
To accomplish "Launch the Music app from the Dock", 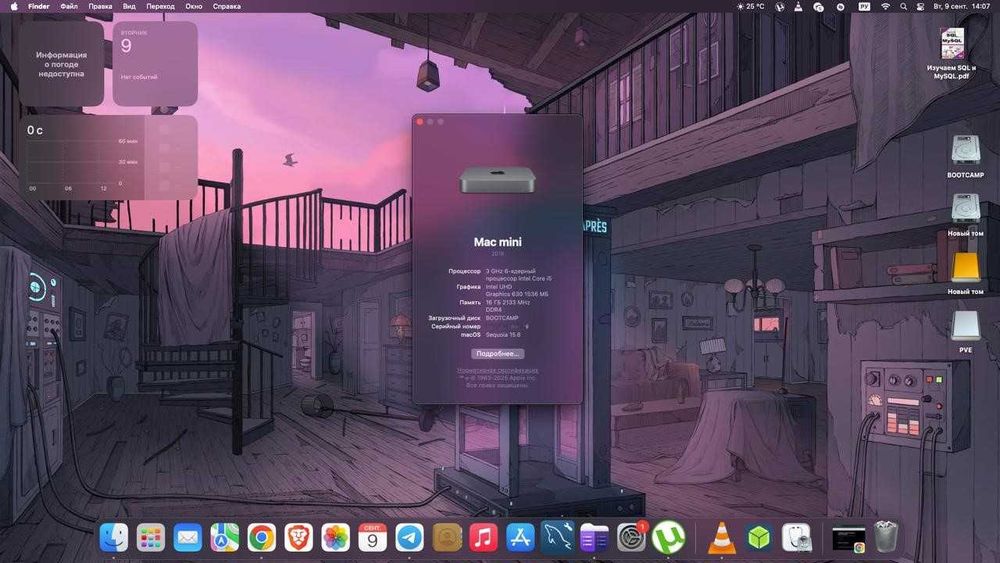I will click(483, 537).
